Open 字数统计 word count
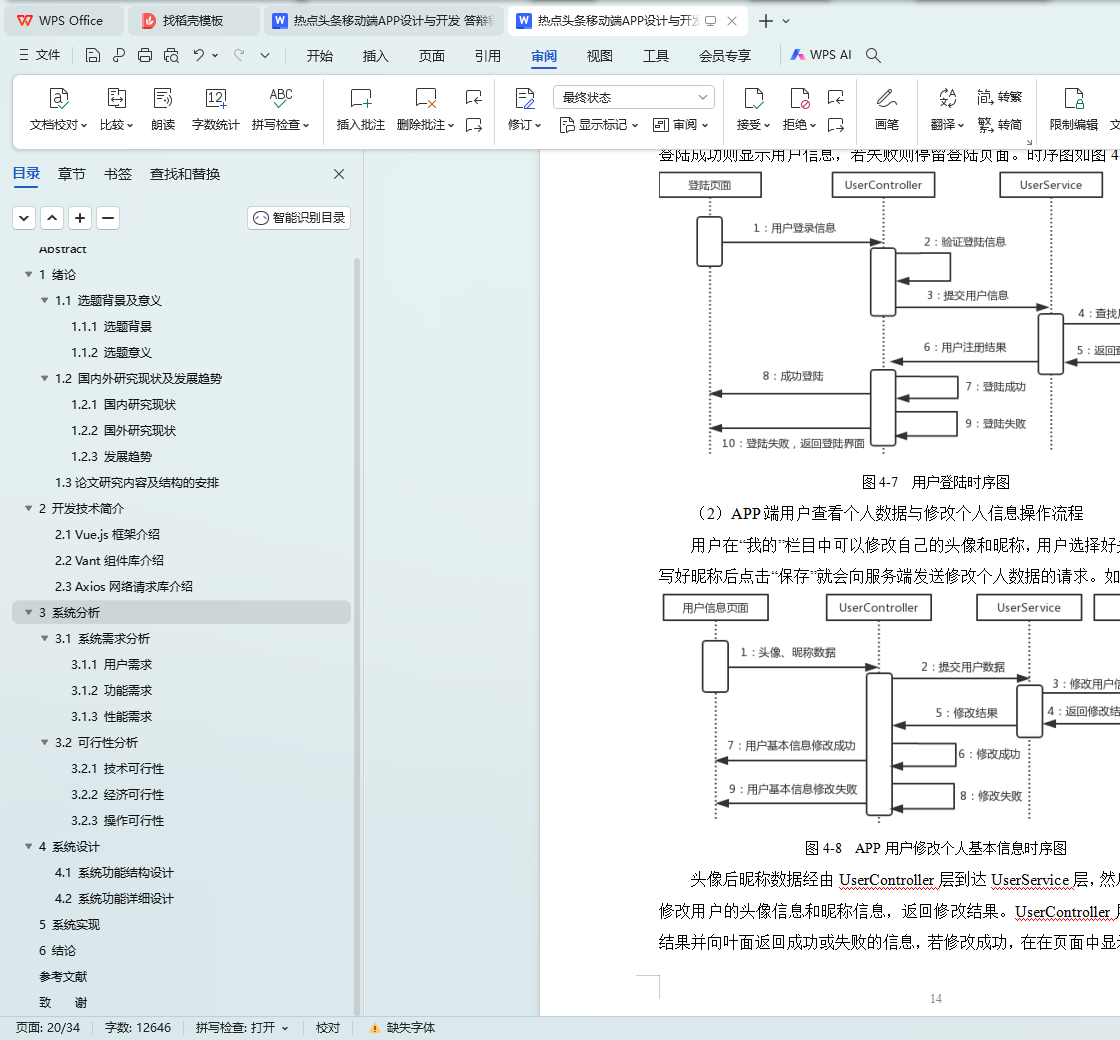This screenshot has width=1120, height=1040. pyautogui.click(x=215, y=109)
